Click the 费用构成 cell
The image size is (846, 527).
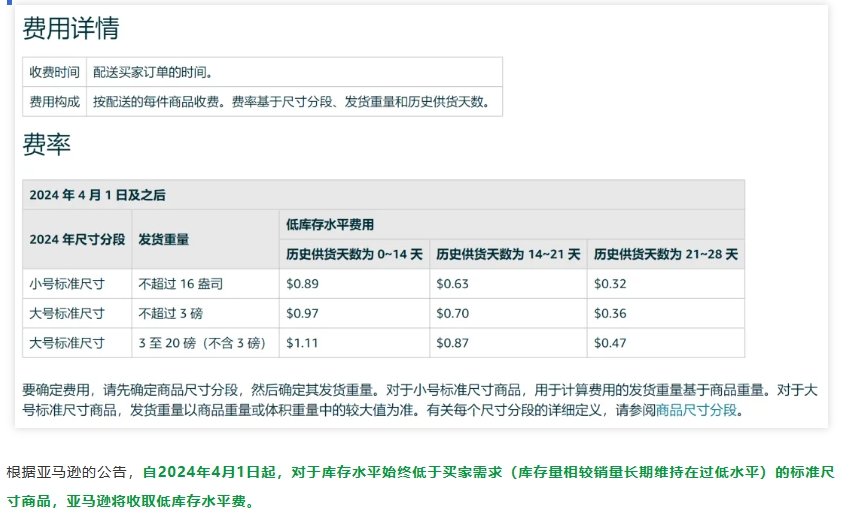coord(54,101)
